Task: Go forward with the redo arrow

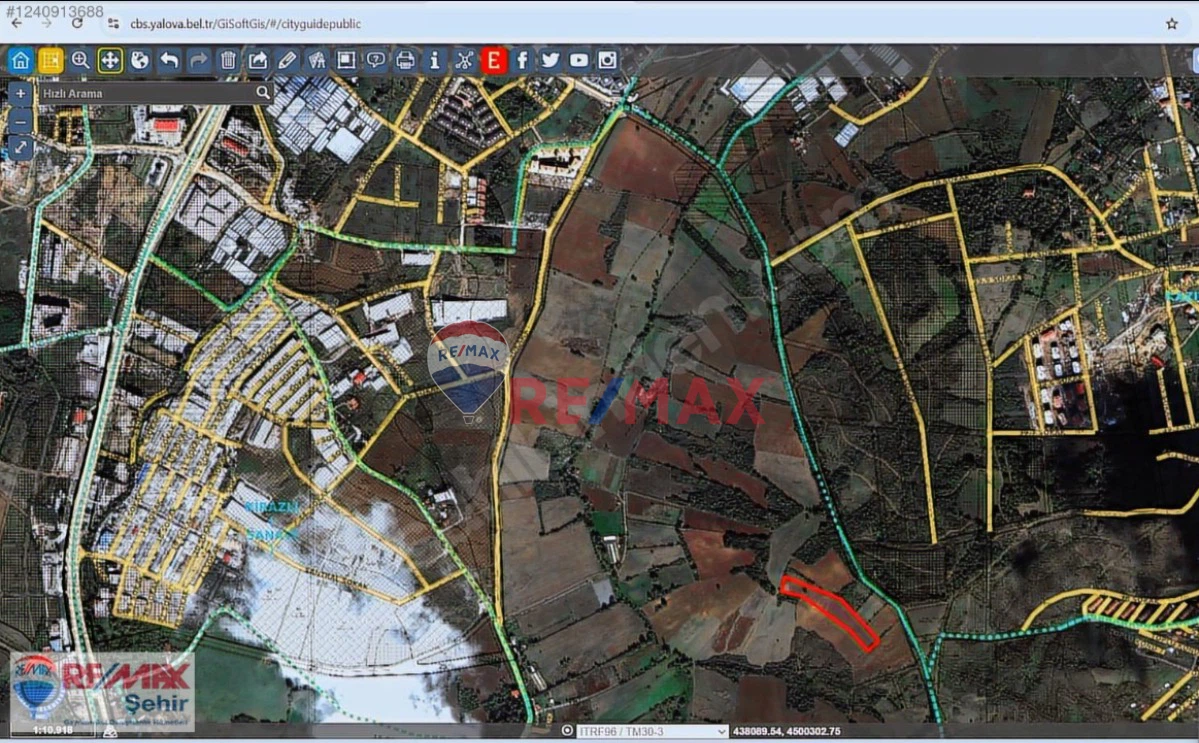Action: (198, 60)
